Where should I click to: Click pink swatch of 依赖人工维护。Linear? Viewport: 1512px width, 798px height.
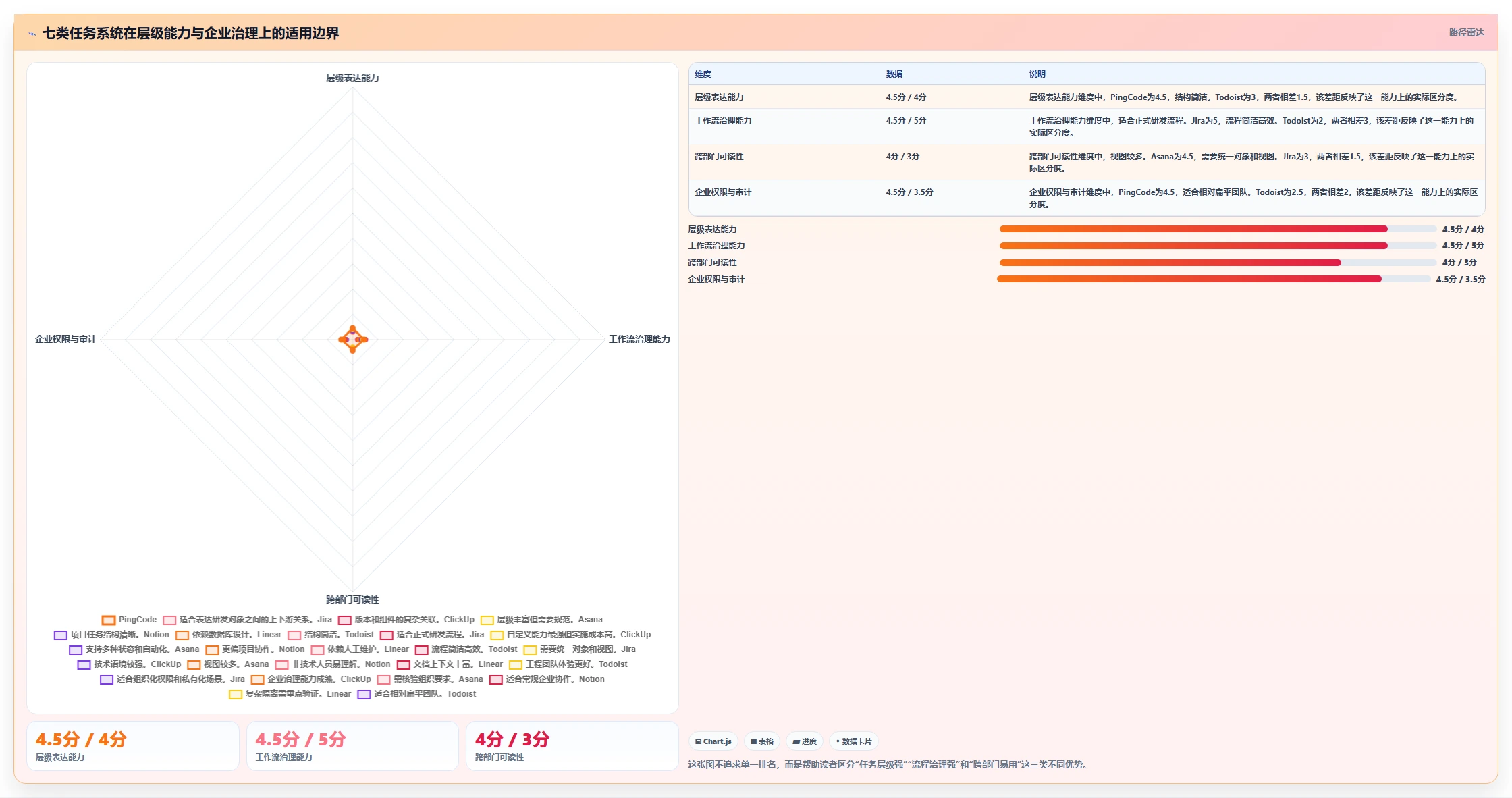[x=317, y=649]
